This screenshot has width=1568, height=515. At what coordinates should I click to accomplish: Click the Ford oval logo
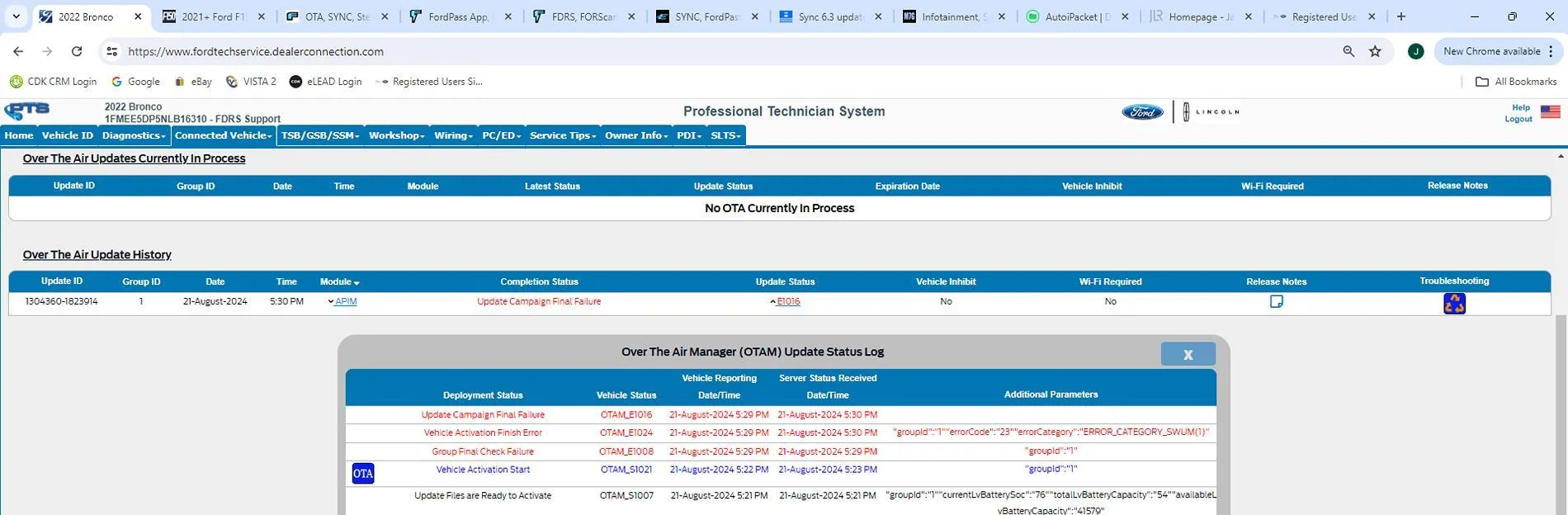pos(1142,112)
